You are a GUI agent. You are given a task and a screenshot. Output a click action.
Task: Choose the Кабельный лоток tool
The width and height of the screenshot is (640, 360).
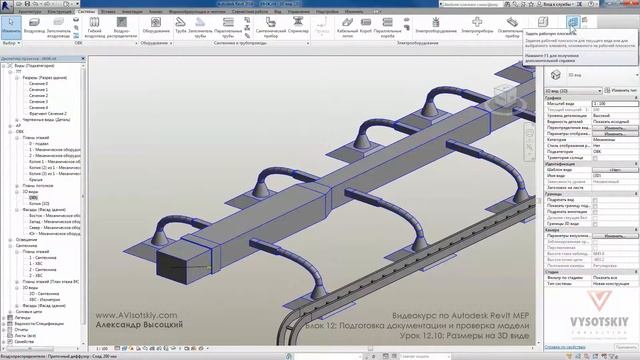coord(347,27)
